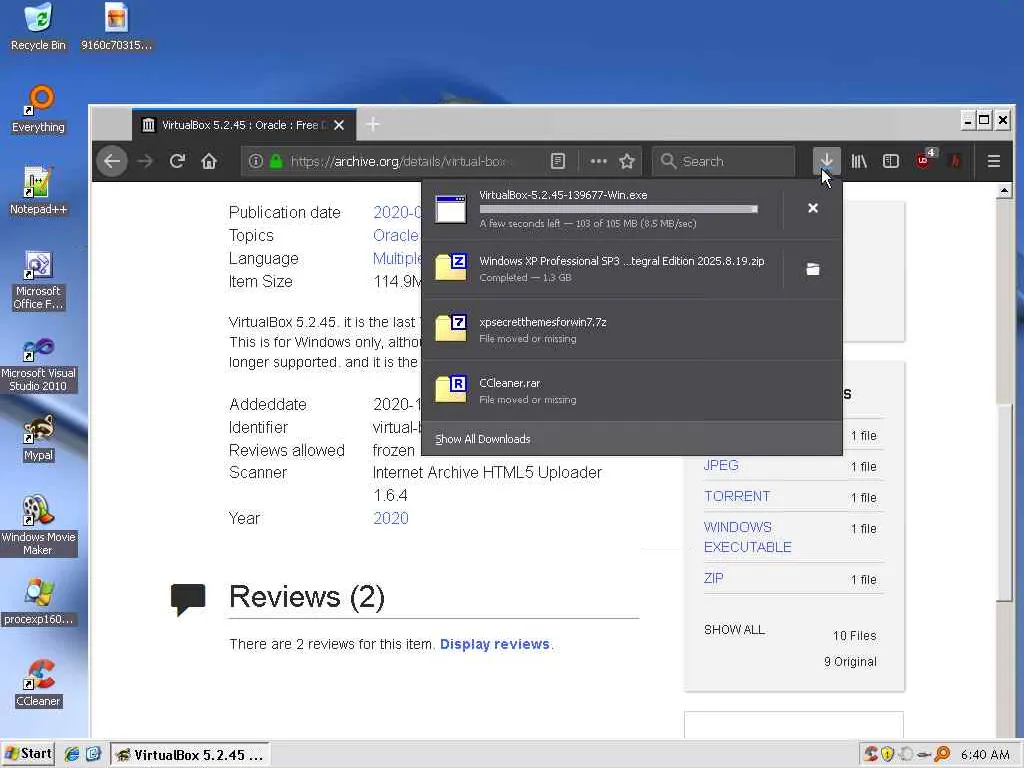Toggle the downloads panel arrow button
The width and height of the screenshot is (1024, 768).
coord(826,161)
